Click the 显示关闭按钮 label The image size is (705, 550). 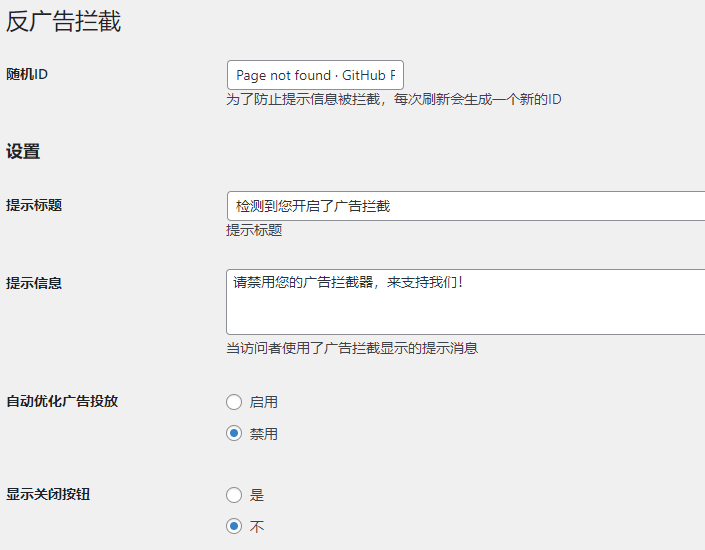tap(48, 494)
